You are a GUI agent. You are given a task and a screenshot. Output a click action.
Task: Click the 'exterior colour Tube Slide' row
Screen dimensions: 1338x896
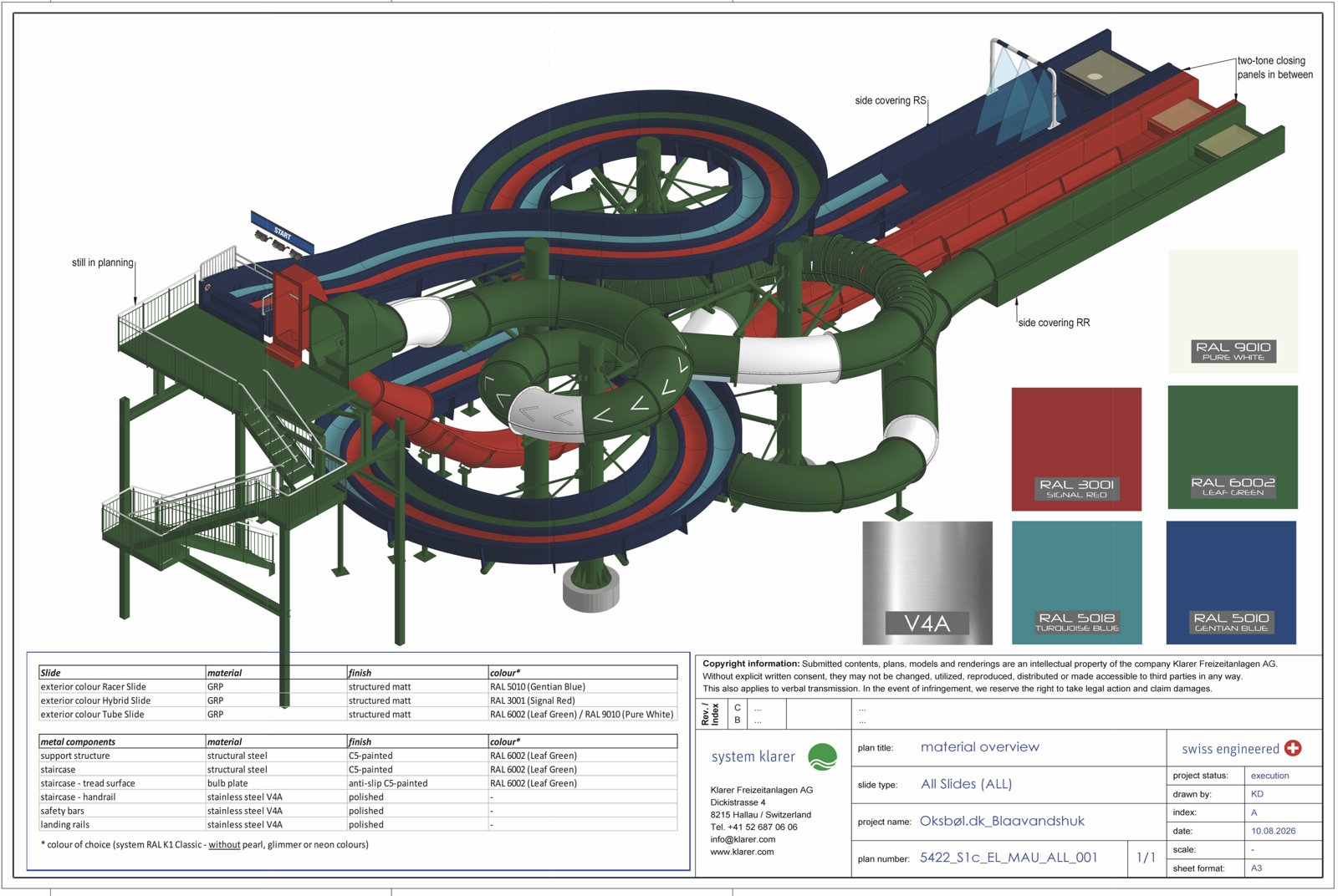click(x=358, y=714)
